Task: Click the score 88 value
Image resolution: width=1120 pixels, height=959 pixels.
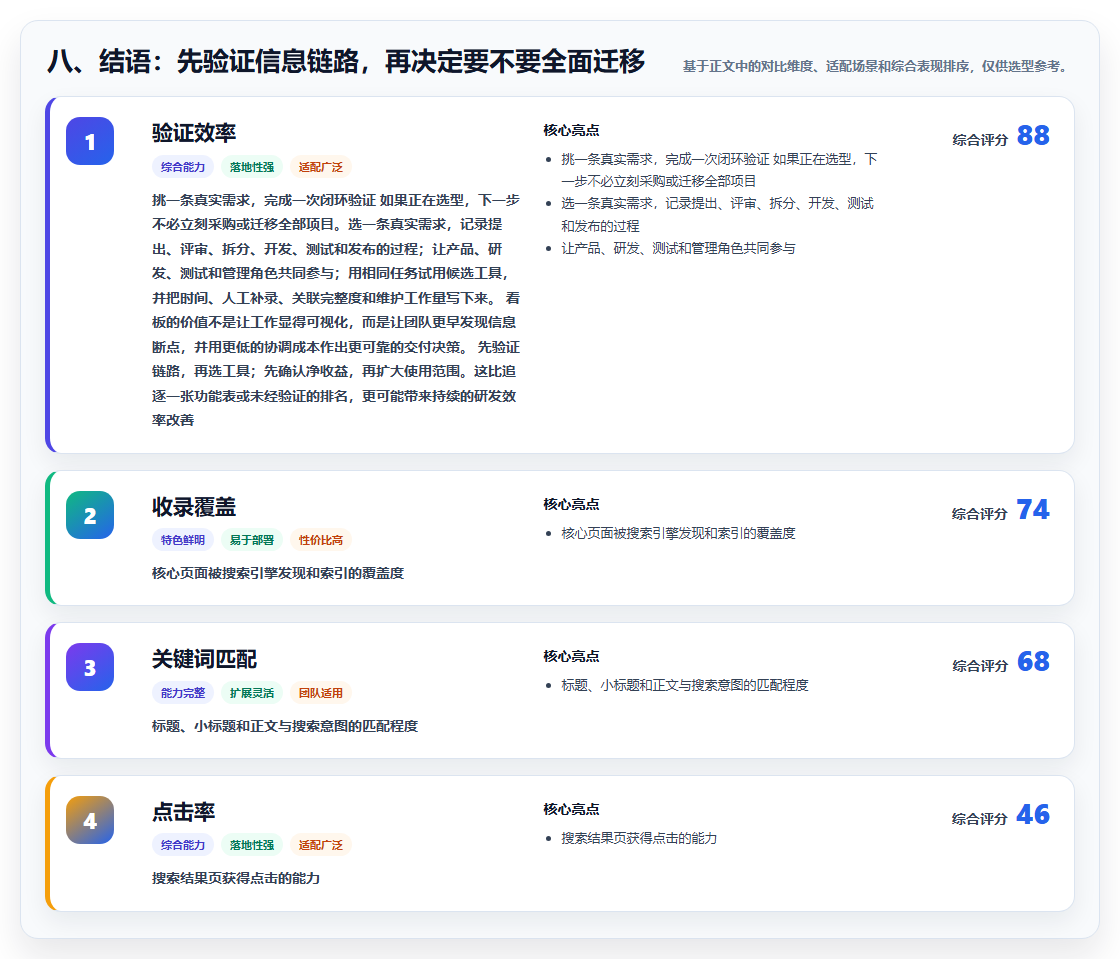Action: (1033, 135)
